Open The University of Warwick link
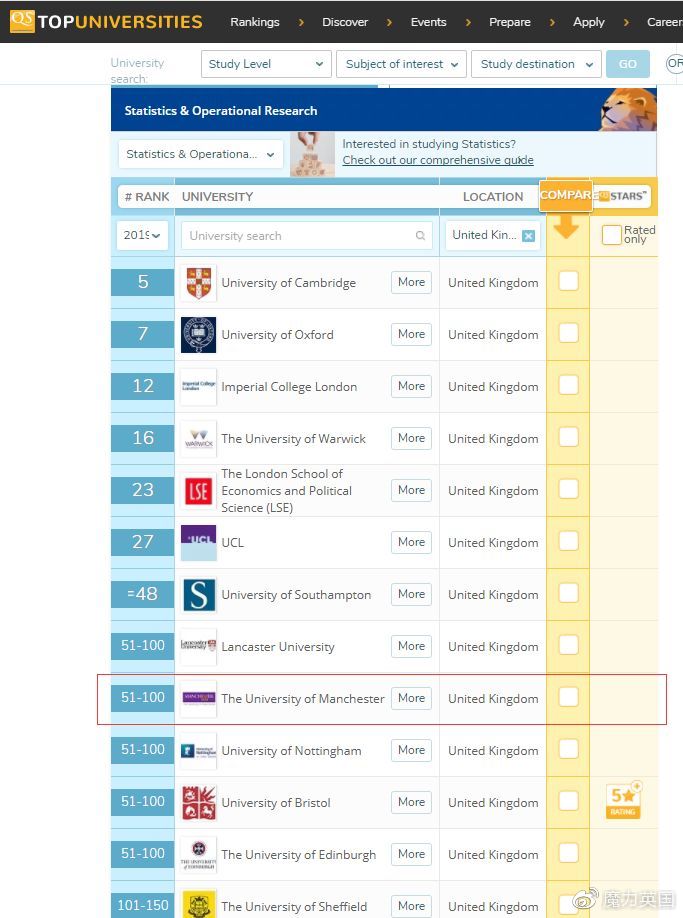 pos(293,439)
